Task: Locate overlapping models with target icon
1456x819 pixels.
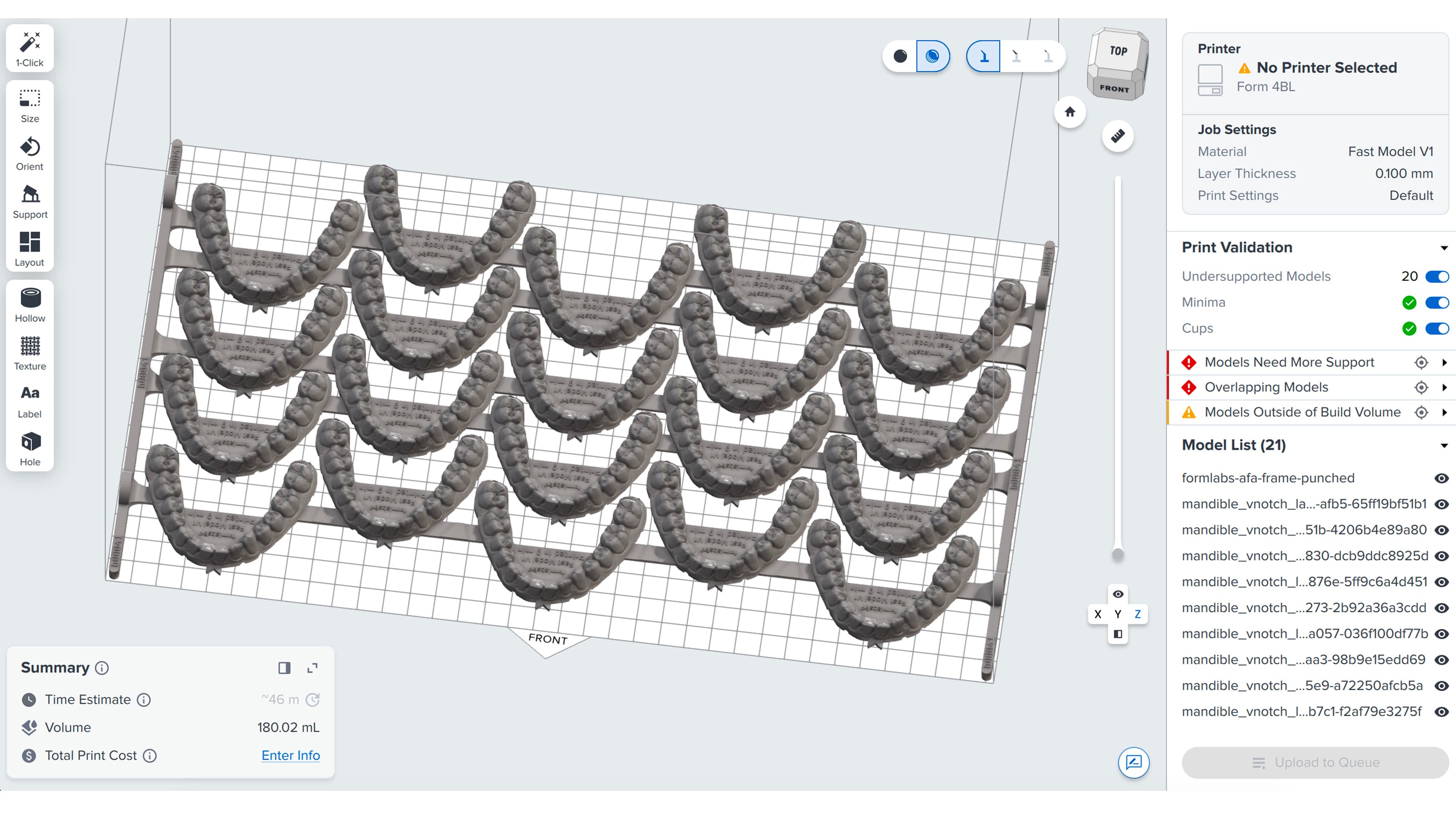Action: pos(1421,387)
